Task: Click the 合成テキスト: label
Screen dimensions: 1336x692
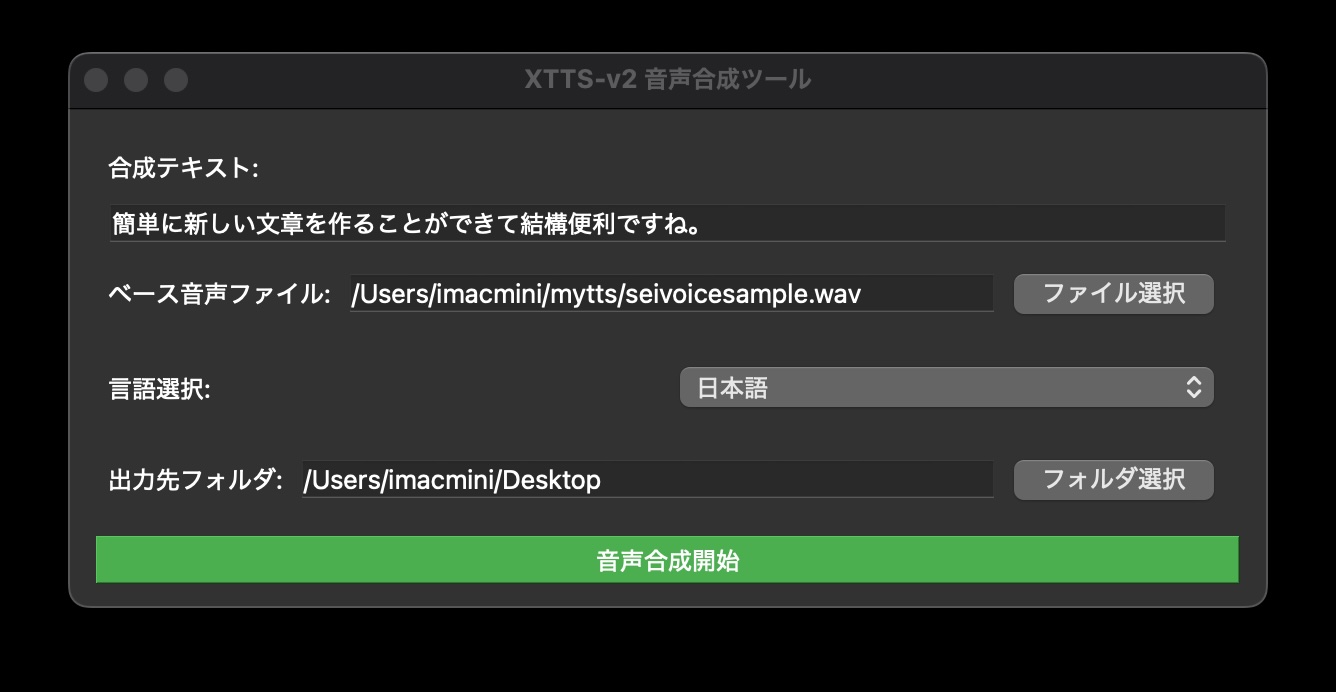Action: click(183, 168)
